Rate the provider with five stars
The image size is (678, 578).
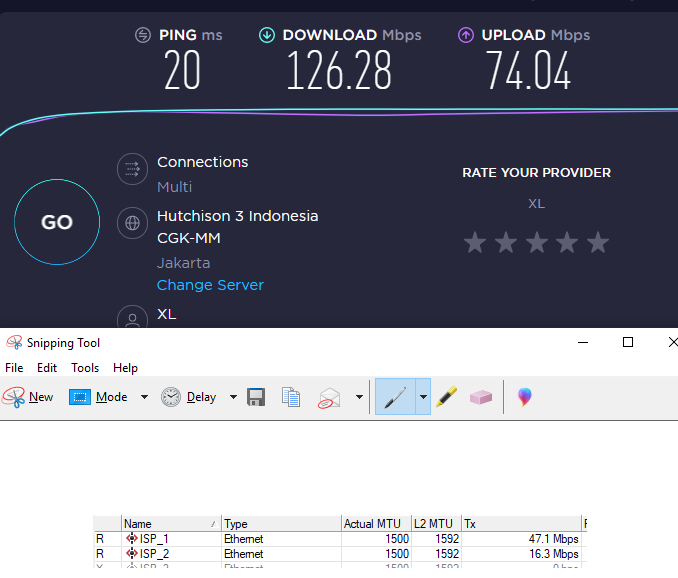point(598,243)
